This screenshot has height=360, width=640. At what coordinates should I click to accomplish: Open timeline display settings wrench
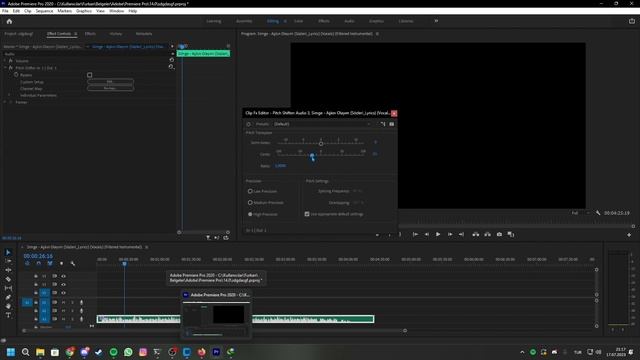pos(73,264)
